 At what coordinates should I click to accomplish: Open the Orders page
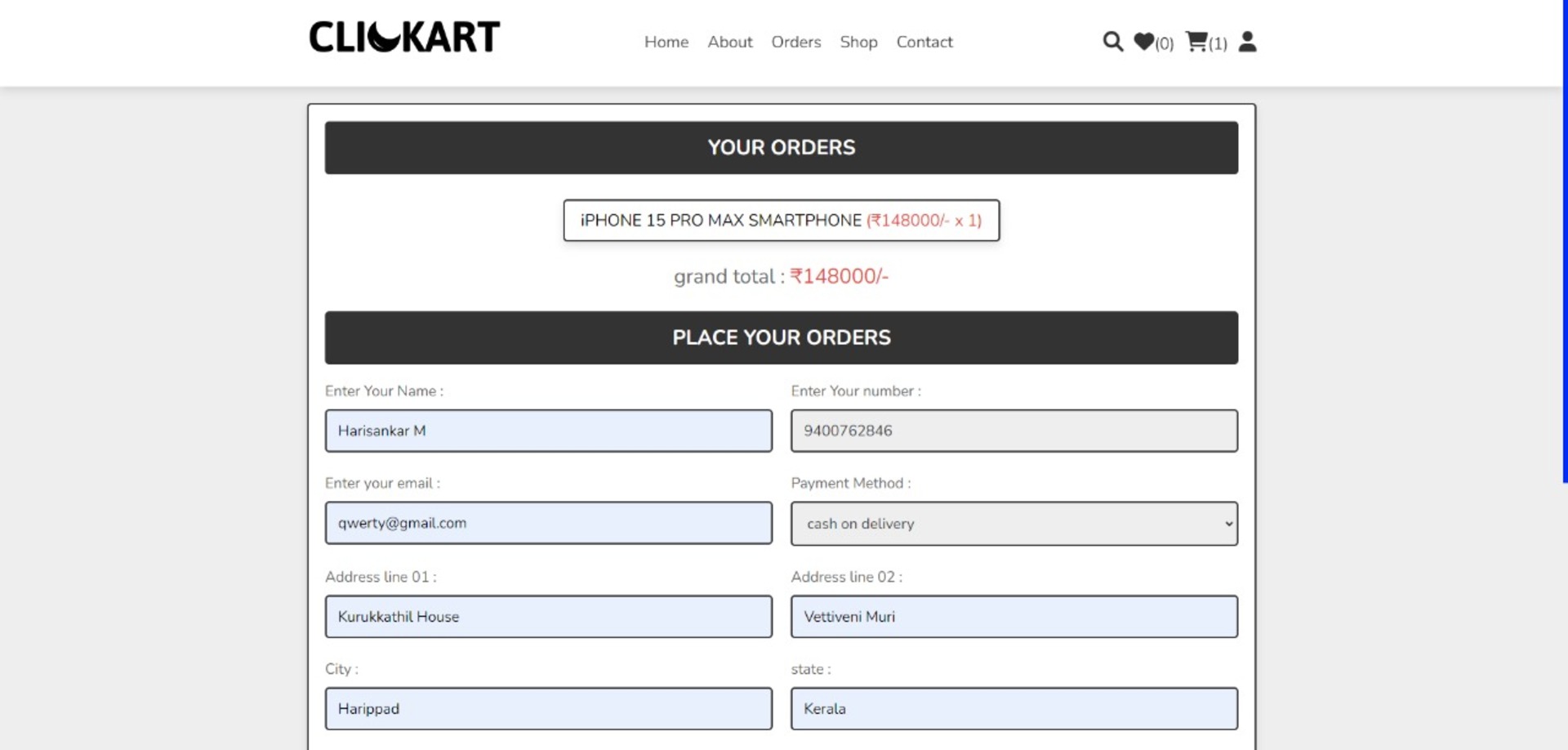coord(796,42)
